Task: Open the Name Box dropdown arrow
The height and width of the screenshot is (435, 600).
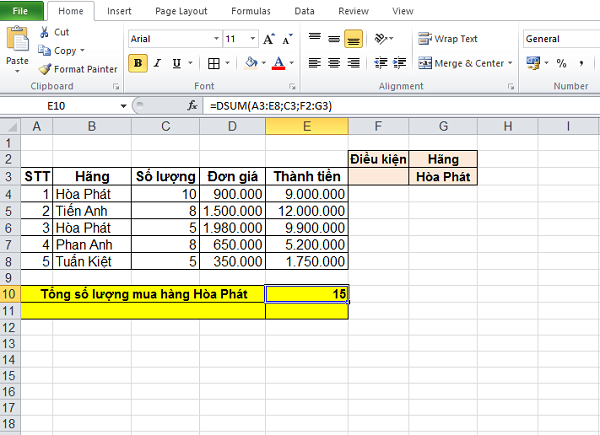Action: point(123,106)
